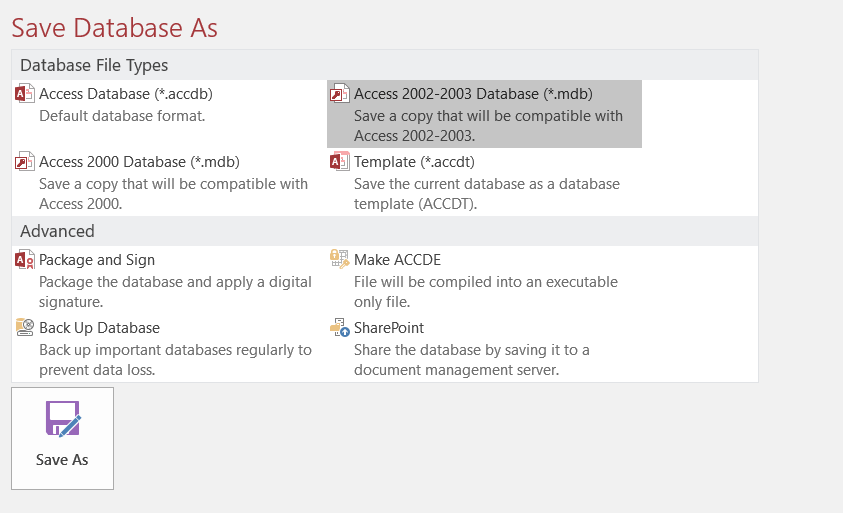
Task: Choose the 'Make ACCDE' option label
Action: [397, 260]
